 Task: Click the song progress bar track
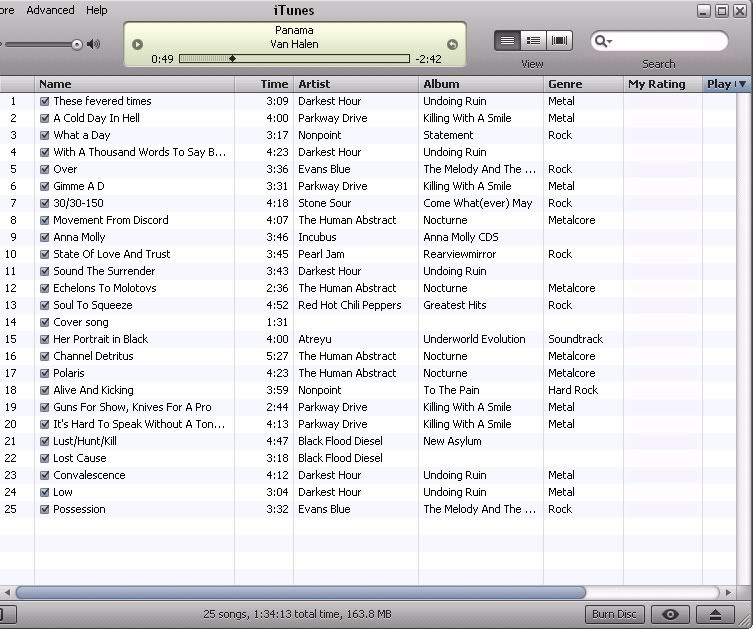294,59
